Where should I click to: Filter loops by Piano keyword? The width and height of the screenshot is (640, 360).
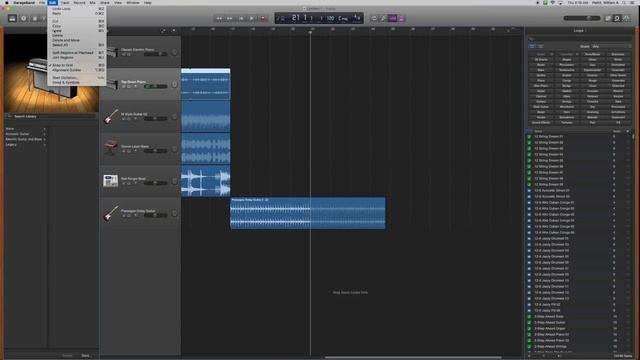(541, 80)
